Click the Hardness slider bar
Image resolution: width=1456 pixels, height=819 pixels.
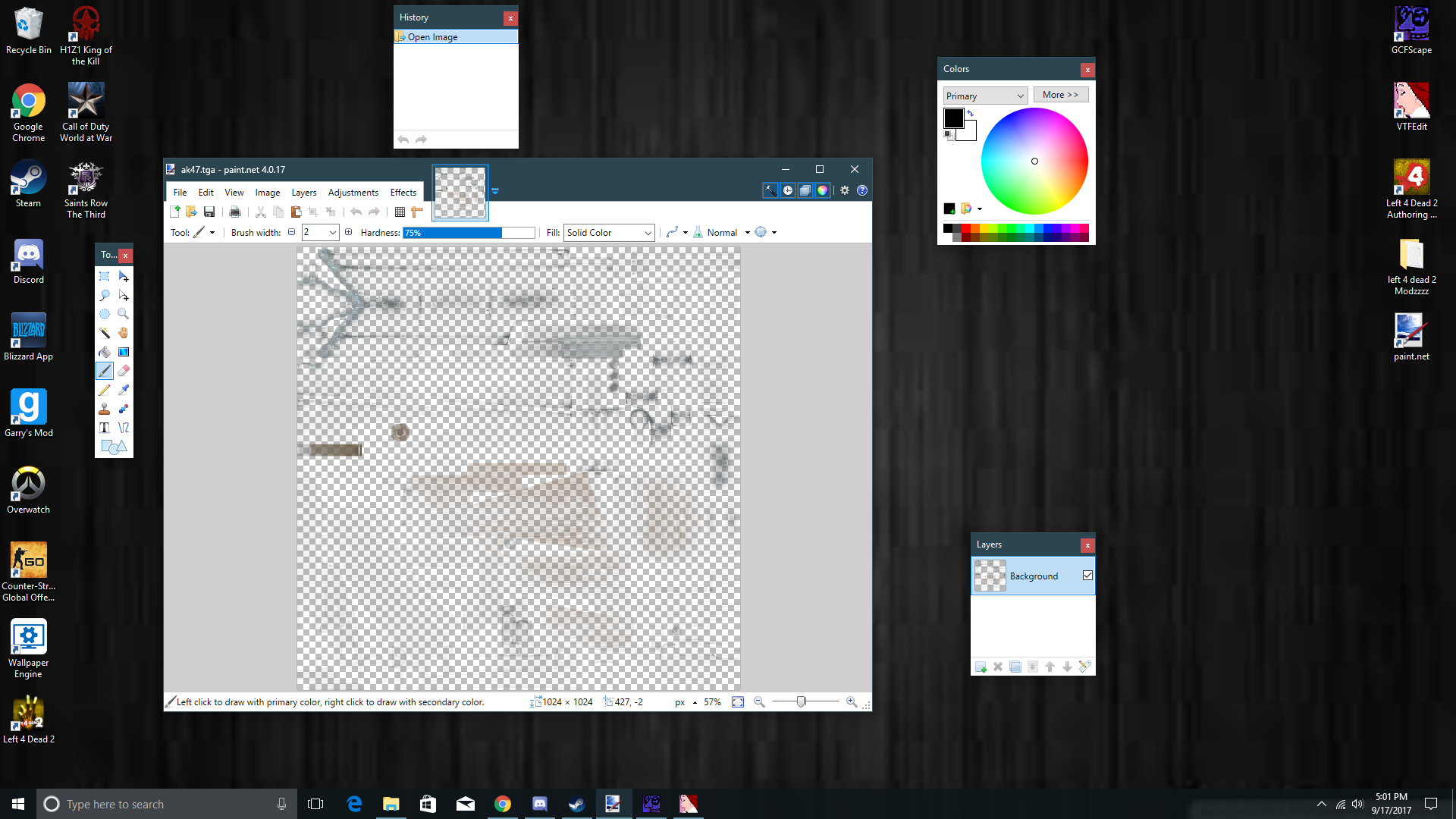click(469, 233)
